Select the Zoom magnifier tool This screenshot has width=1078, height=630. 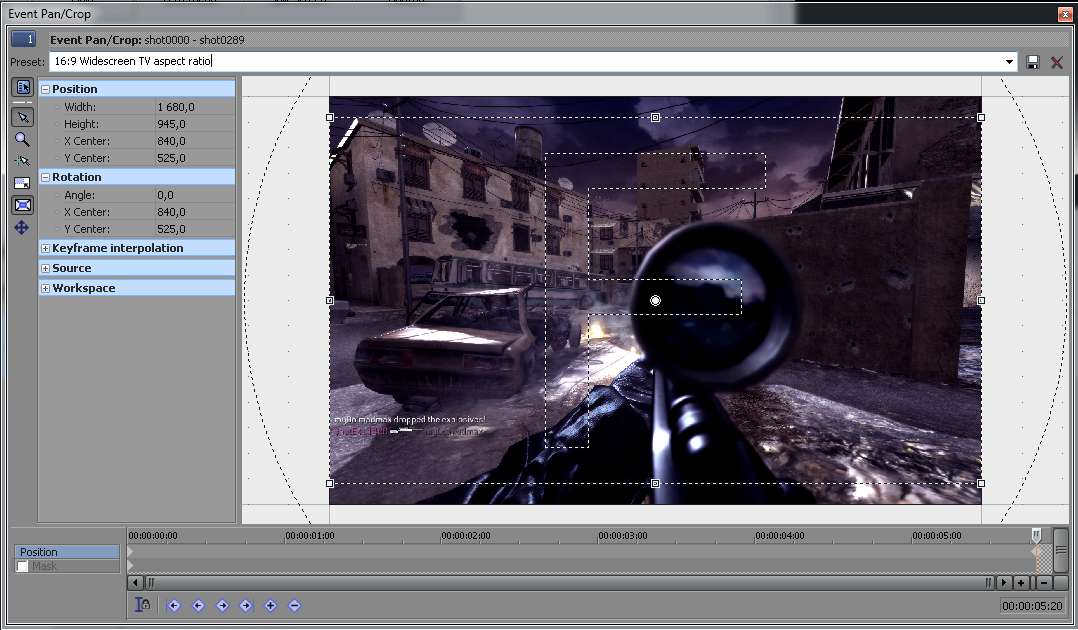coord(22,140)
